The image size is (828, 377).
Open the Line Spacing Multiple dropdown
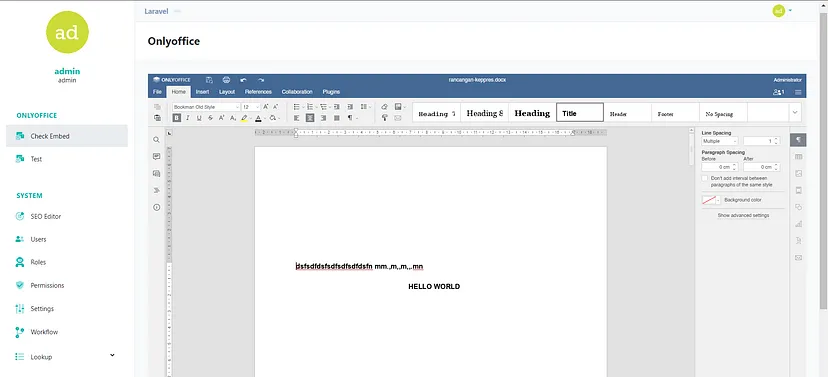pos(720,141)
